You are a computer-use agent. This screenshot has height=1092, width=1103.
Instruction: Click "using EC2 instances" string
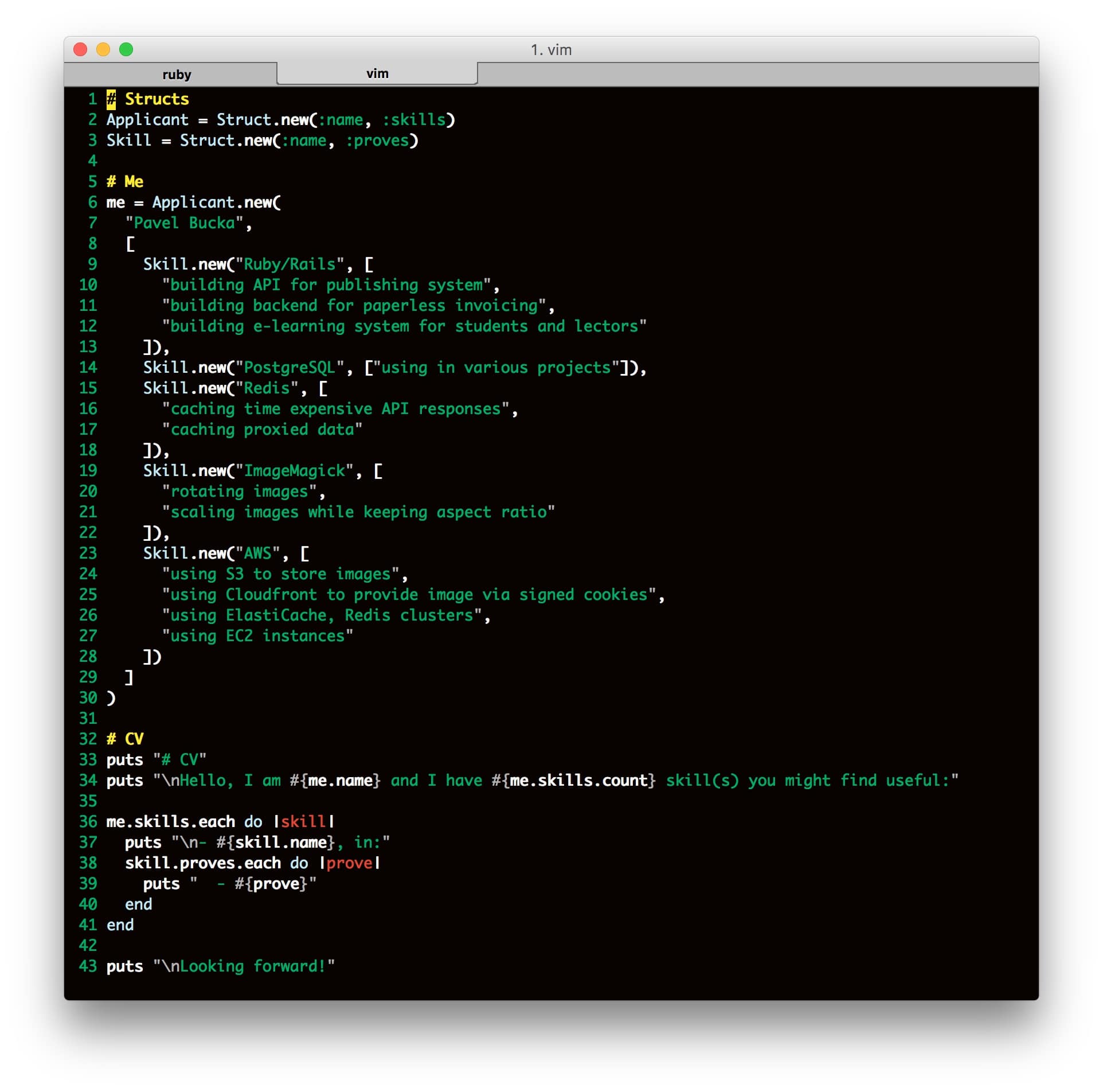pyautogui.click(x=258, y=635)
